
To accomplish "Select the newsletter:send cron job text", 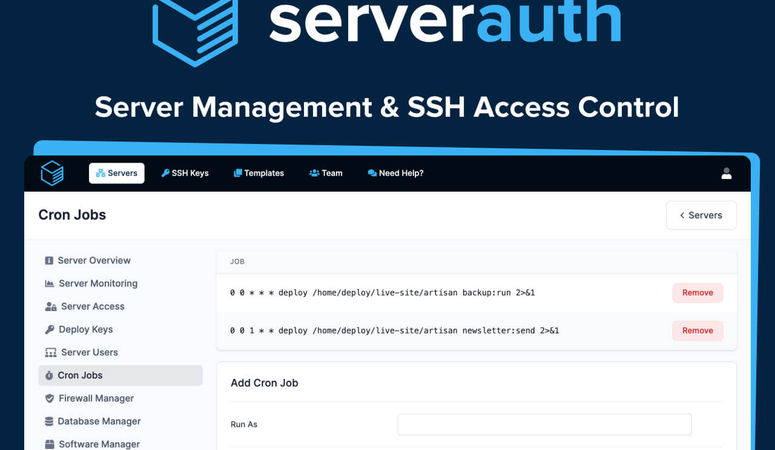I will pyautogui.click(x=394, y=331).
